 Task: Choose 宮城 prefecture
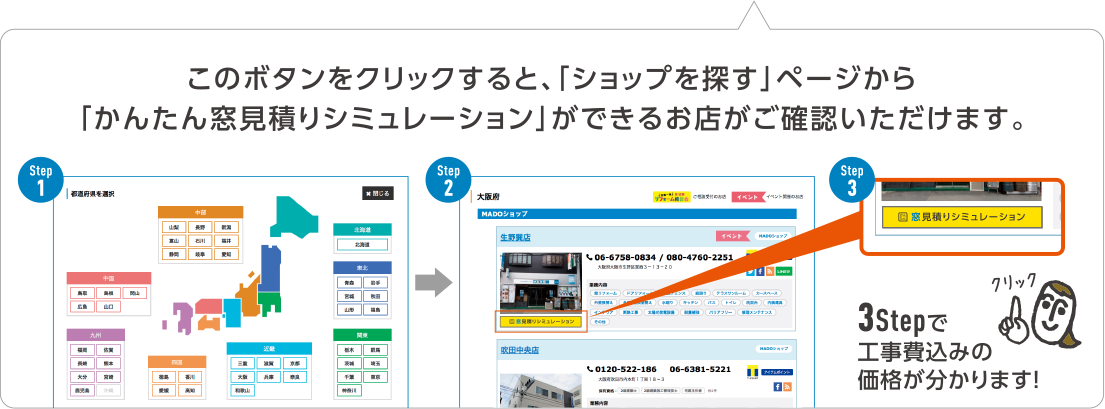click(349, 296)
